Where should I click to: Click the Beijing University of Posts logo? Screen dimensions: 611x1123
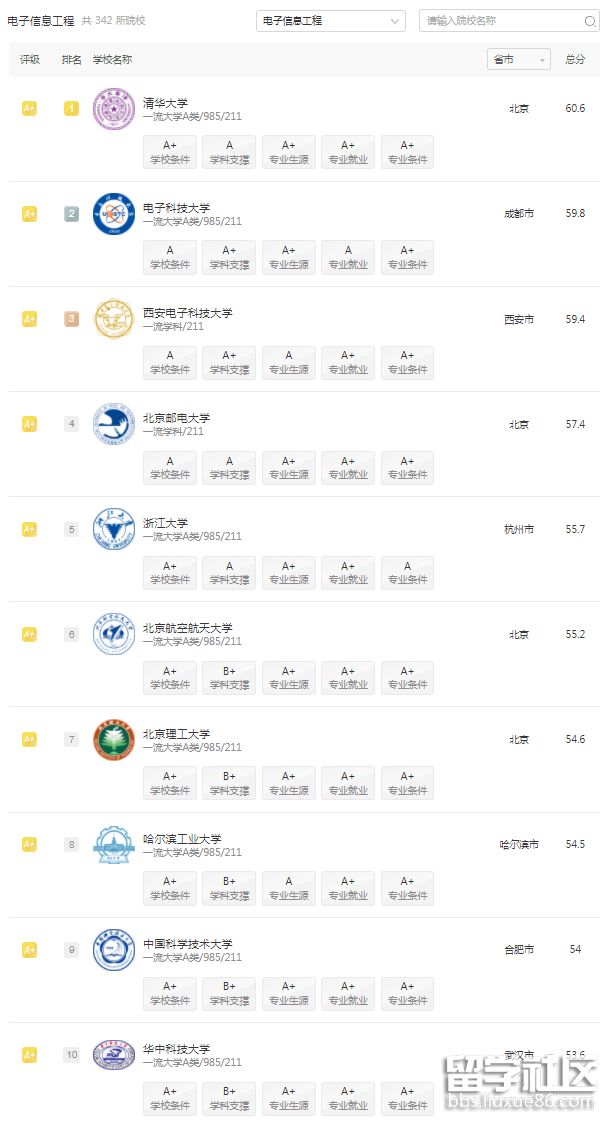(x=113, y=424)
